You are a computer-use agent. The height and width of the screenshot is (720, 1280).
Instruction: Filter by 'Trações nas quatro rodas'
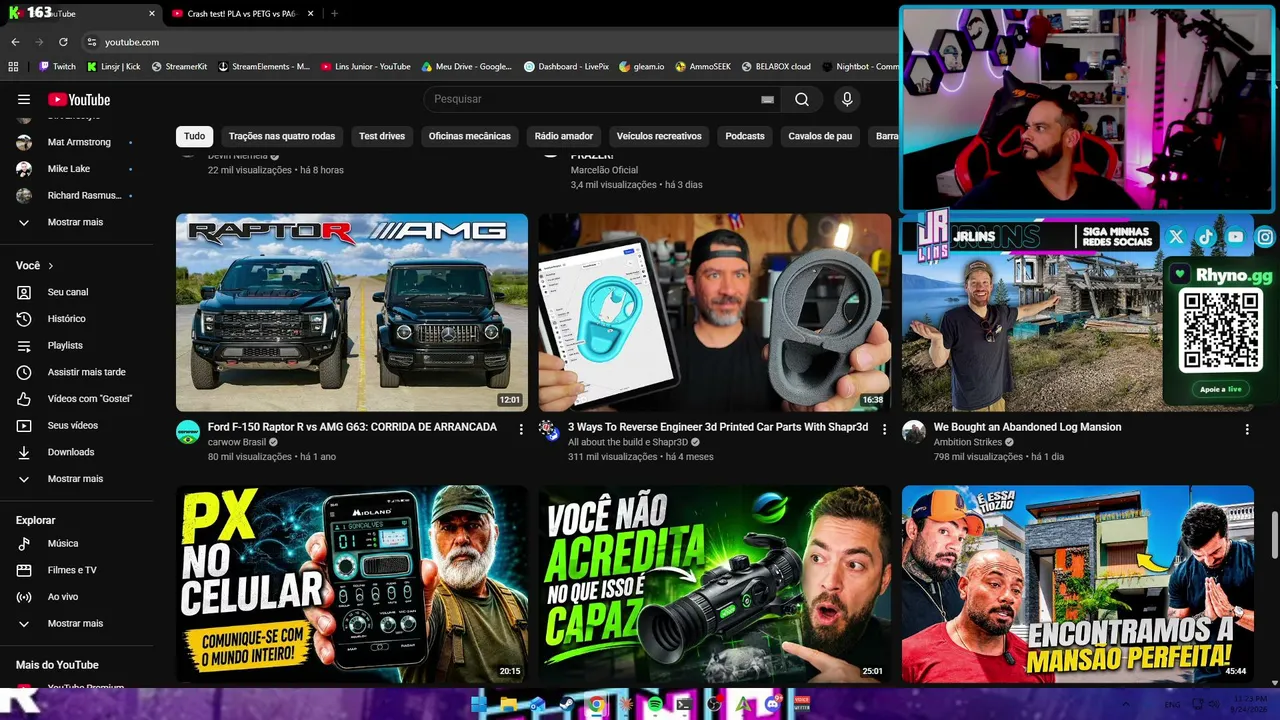pyautogui.click(x=282, y=136)
